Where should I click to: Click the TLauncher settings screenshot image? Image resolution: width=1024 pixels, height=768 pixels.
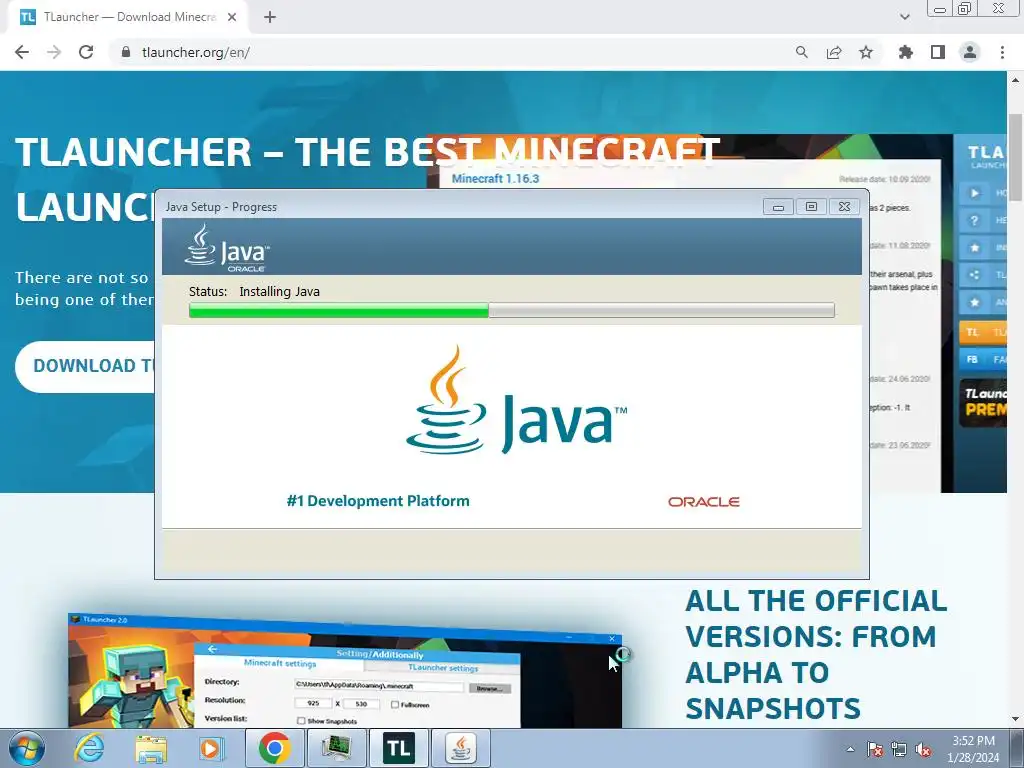coord(345,671)
